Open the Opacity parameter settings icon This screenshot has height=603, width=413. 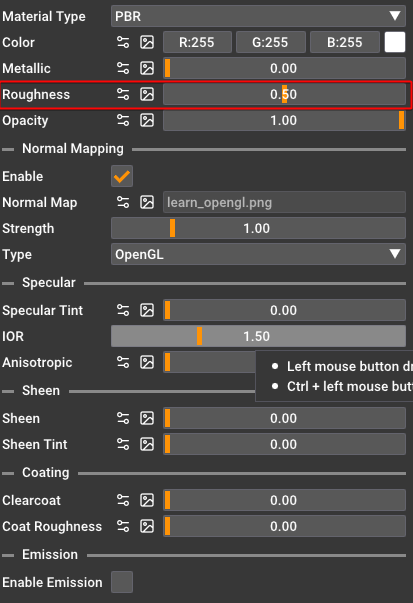(x=123, y=120)
